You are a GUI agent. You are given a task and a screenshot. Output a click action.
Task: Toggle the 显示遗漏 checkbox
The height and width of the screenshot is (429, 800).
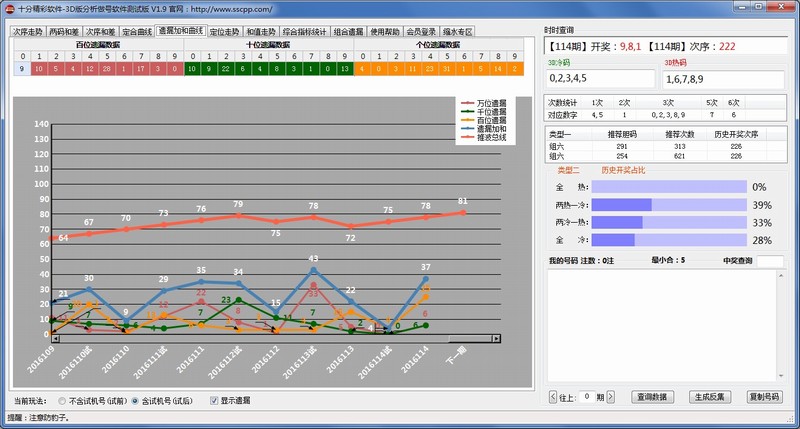click(213, 400)
